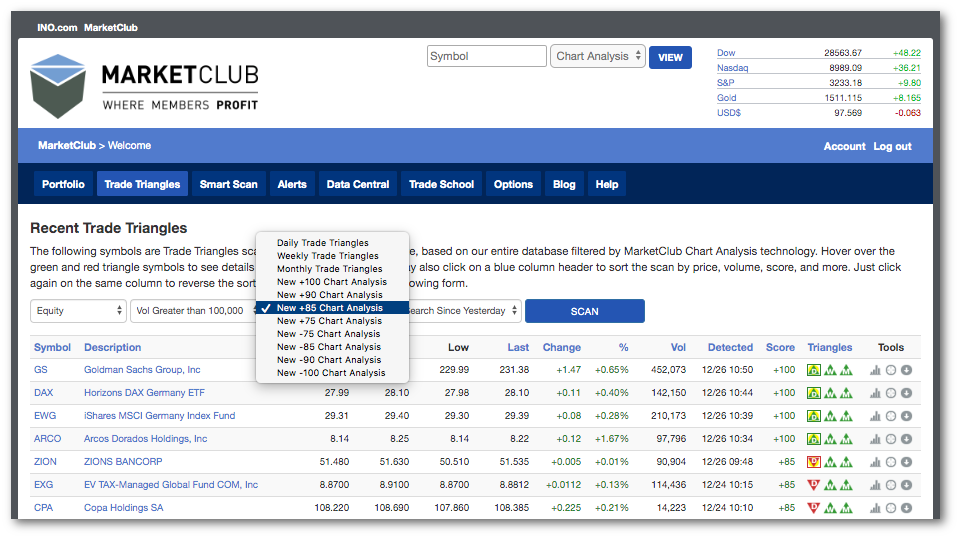Click the Symbol input field
The height and width of the screenshot is (538, 959).
[487, 56]
